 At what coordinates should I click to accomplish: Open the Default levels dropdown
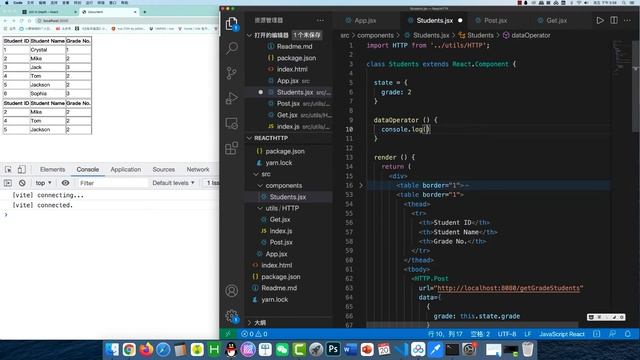pyautogui.click(x=173, y=183)
